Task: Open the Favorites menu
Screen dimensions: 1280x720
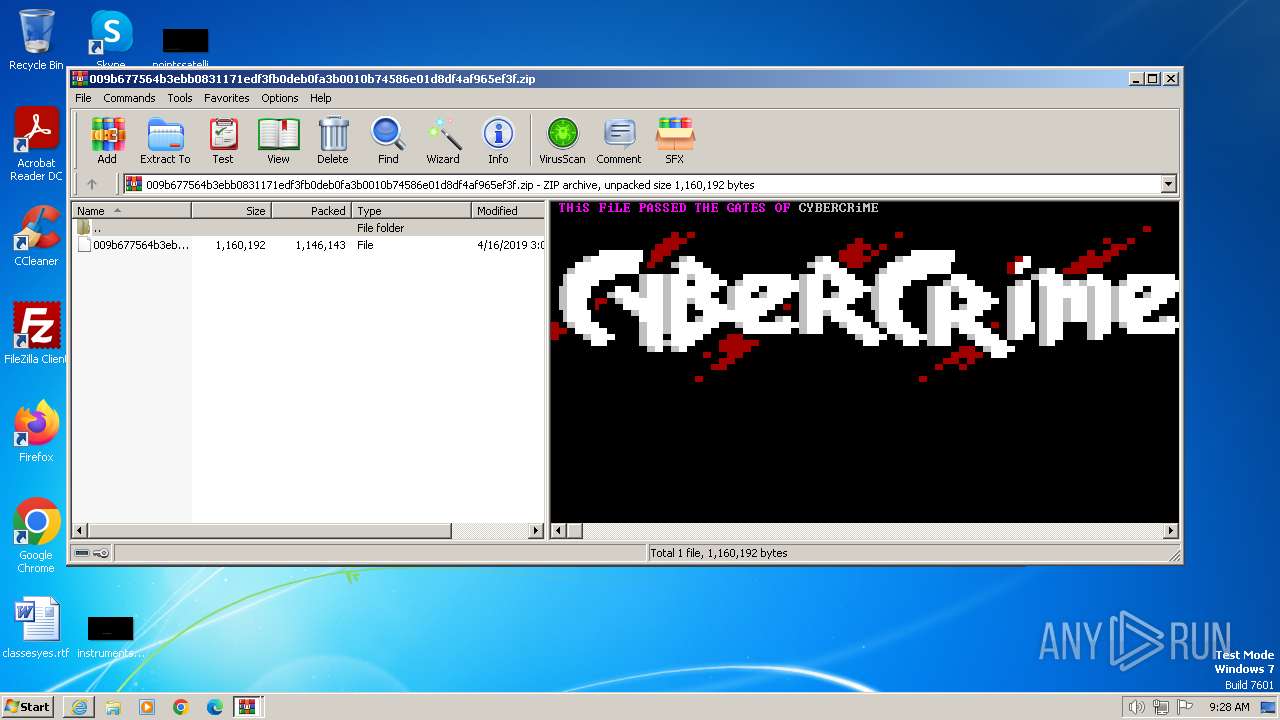Action: pos(227,98)
